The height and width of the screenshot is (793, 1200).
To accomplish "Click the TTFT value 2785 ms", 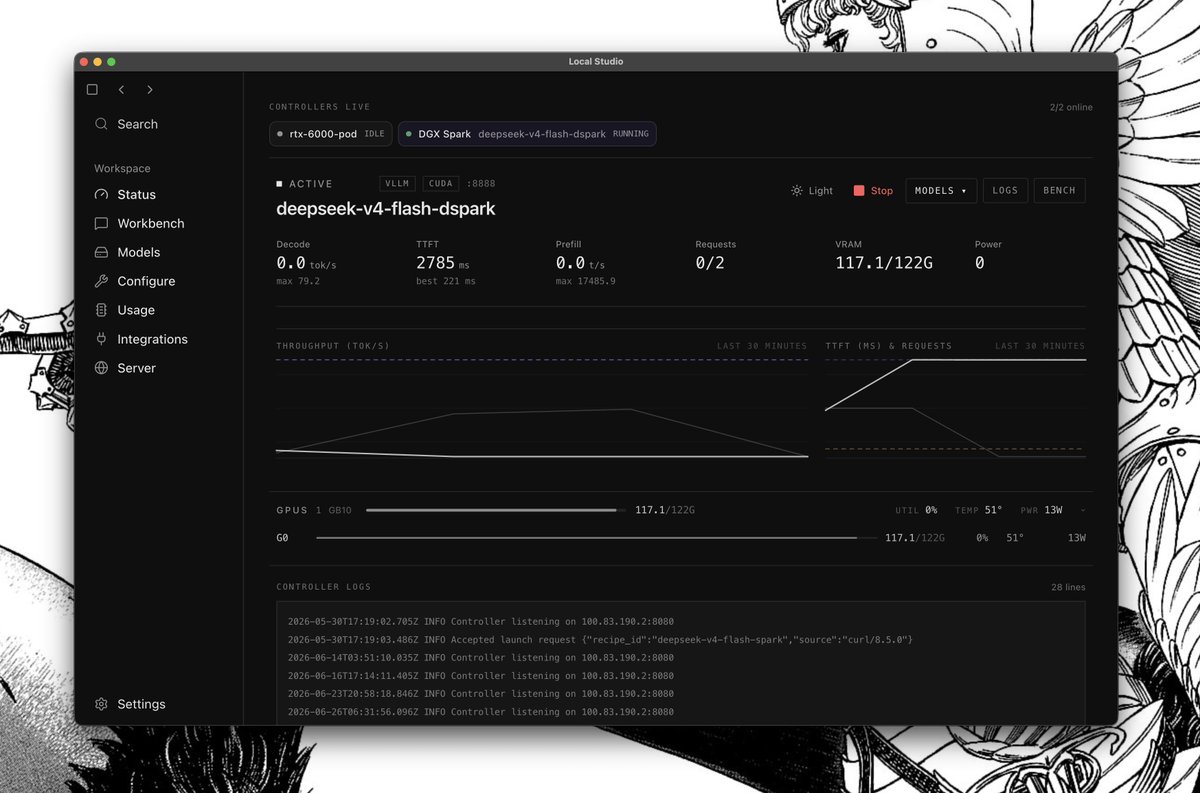I will [442, 263].
